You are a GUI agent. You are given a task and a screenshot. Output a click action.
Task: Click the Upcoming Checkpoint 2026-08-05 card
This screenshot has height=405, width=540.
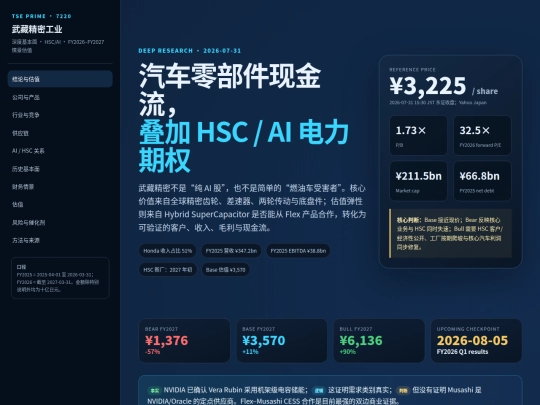[476, 341]
